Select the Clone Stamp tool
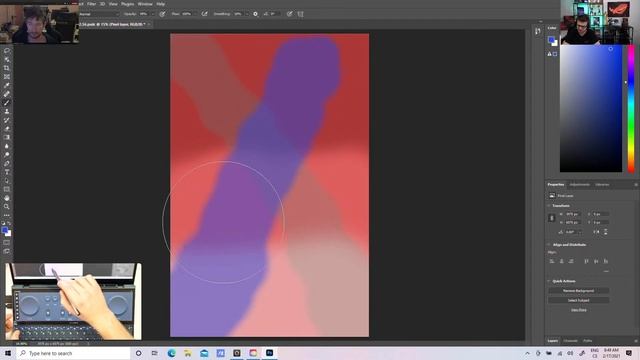 (x=7, y=111)
